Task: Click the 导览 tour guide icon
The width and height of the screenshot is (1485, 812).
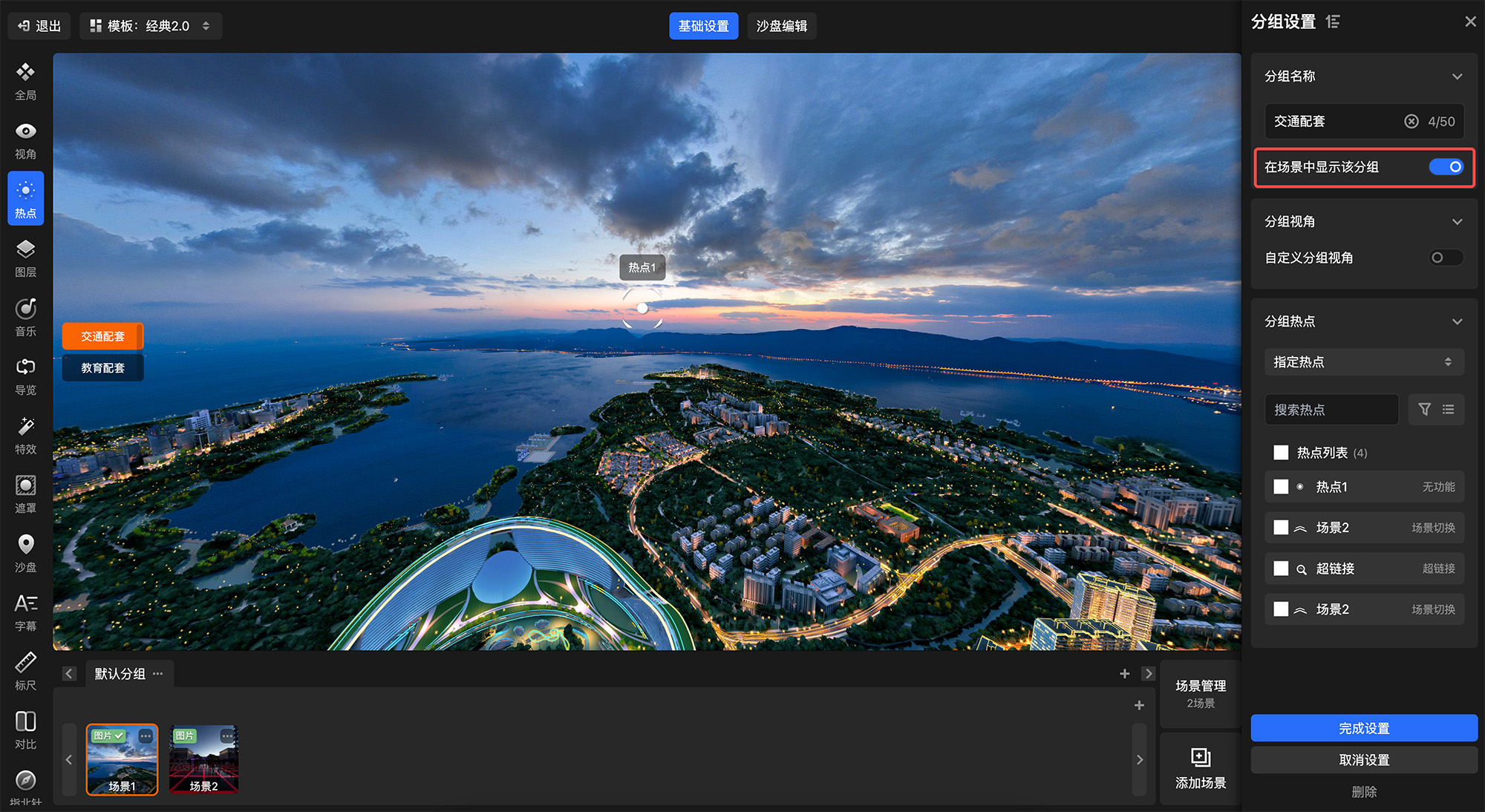Action: pos(25,376)
